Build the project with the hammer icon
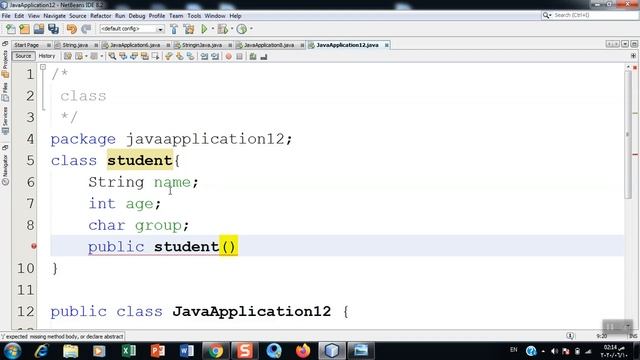Screen dimensions: 640x360 (x=174, y=29)
